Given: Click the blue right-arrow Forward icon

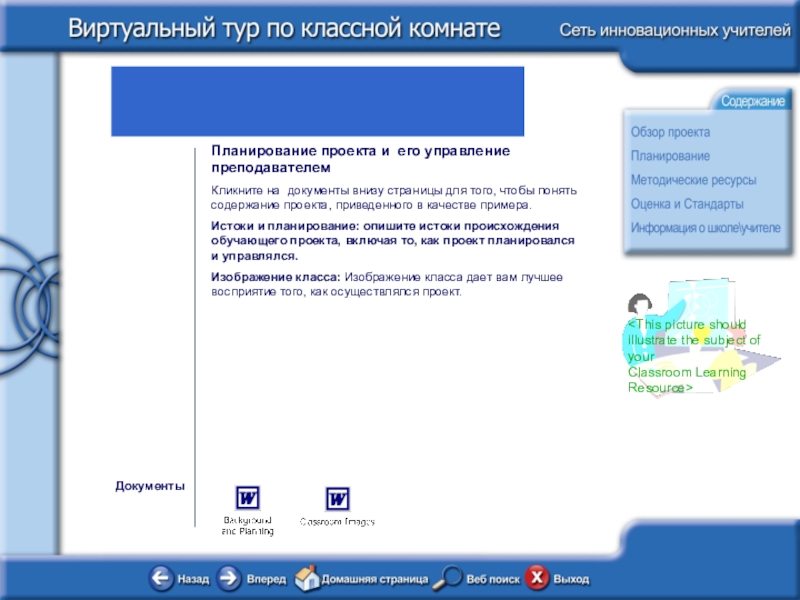Looking at the screenshot, I should click(x=229, y=578).
